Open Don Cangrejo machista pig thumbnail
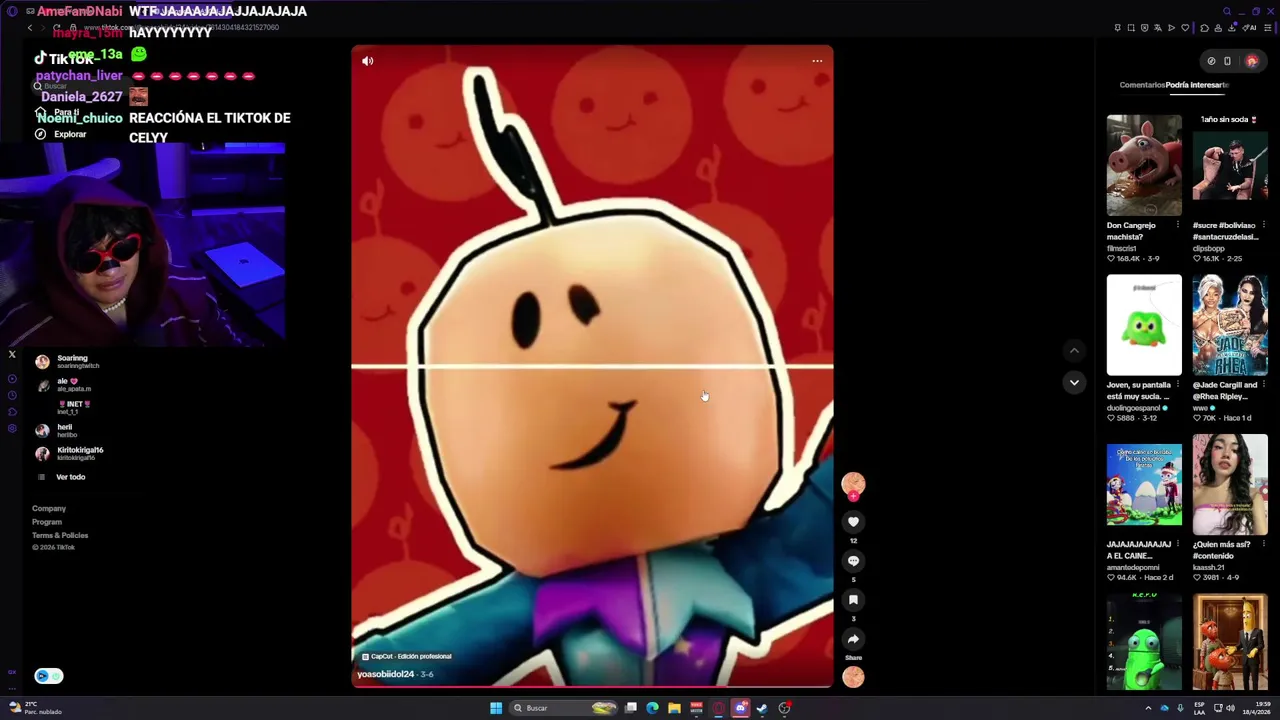The height and width of the screenshot is (720, 1280). (1144, 165)
